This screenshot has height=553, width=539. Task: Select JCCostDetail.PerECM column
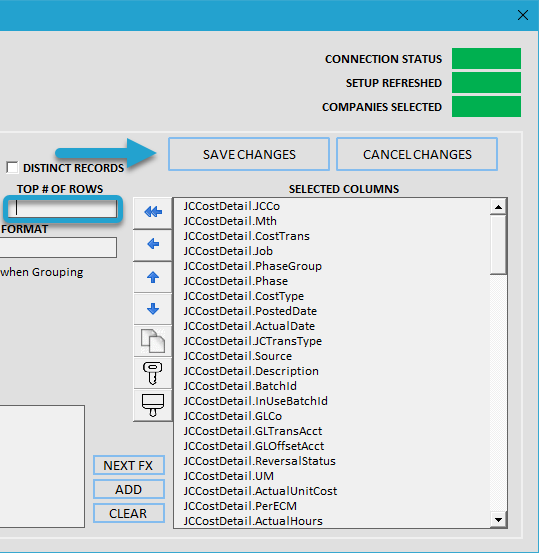240,506
